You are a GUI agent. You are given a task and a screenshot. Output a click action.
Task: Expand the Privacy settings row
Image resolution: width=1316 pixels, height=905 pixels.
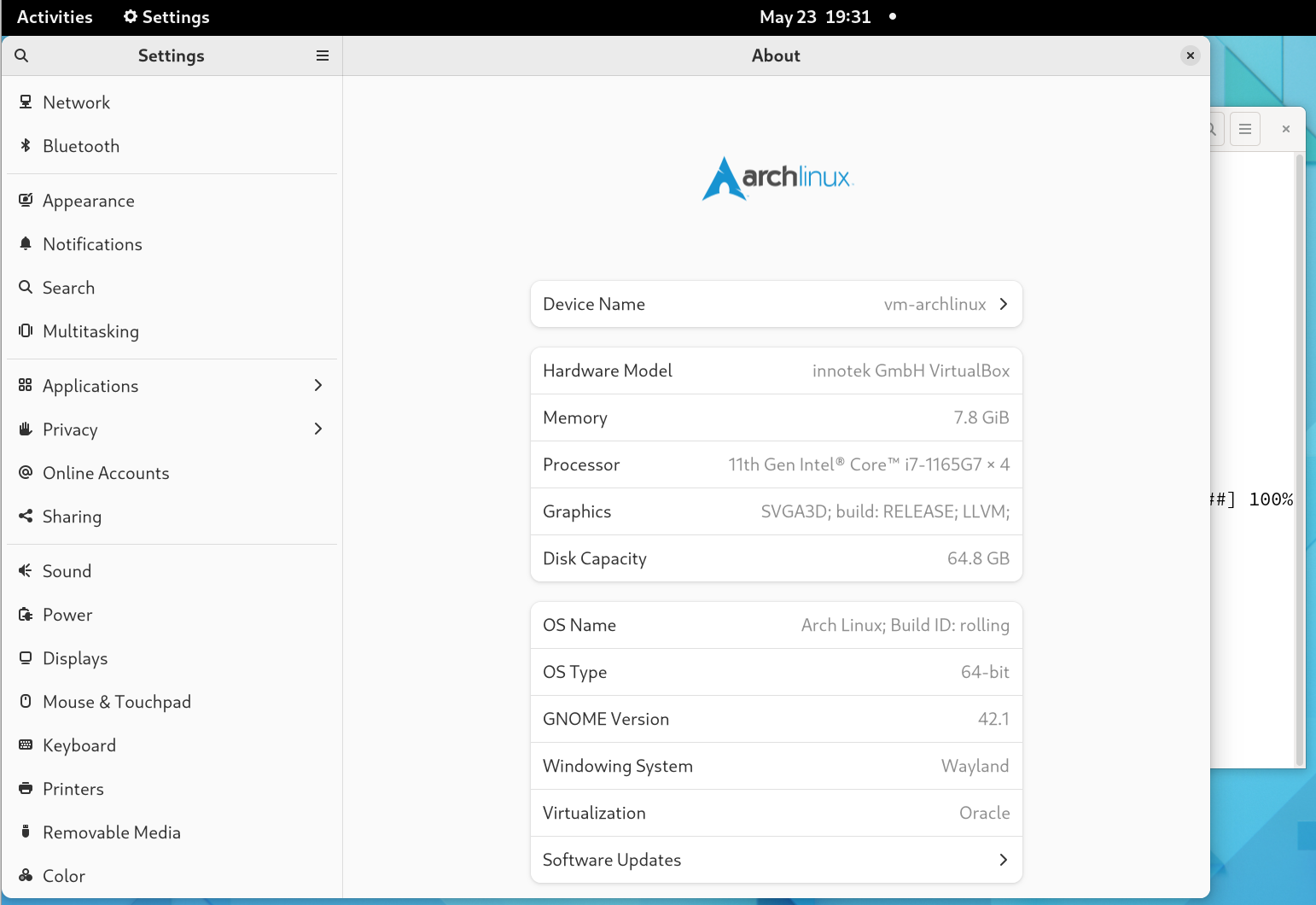(x=317, y=429)
